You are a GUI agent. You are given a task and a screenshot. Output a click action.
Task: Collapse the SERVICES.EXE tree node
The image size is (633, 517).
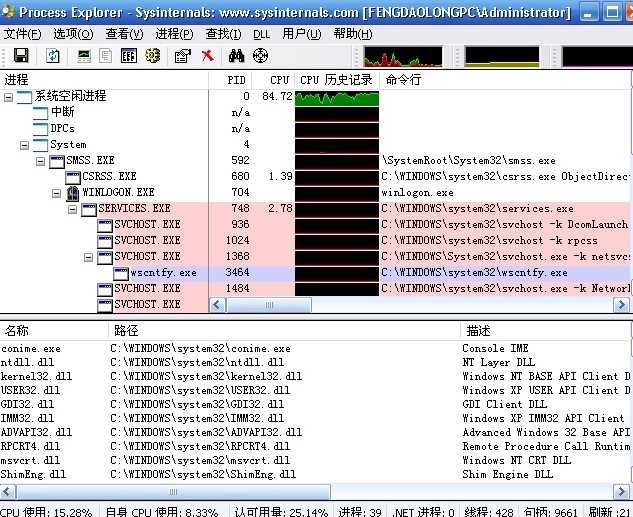[73, 209]
